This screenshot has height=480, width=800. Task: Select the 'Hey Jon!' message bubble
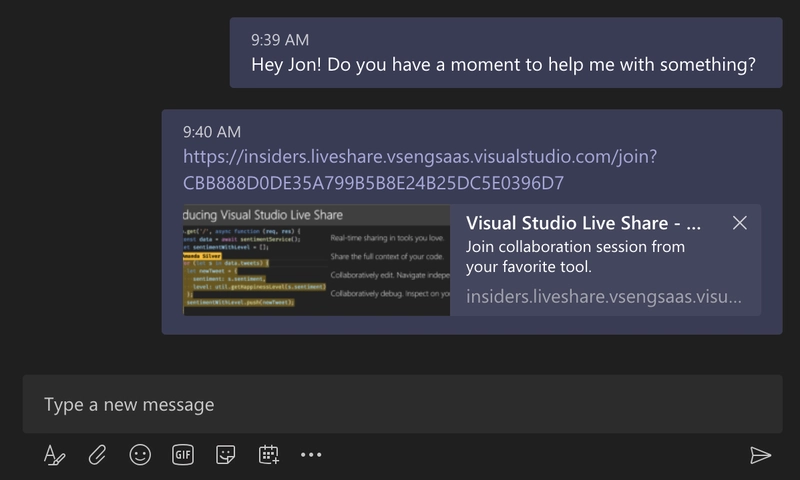pyautogui.click(x=506, y=53)
